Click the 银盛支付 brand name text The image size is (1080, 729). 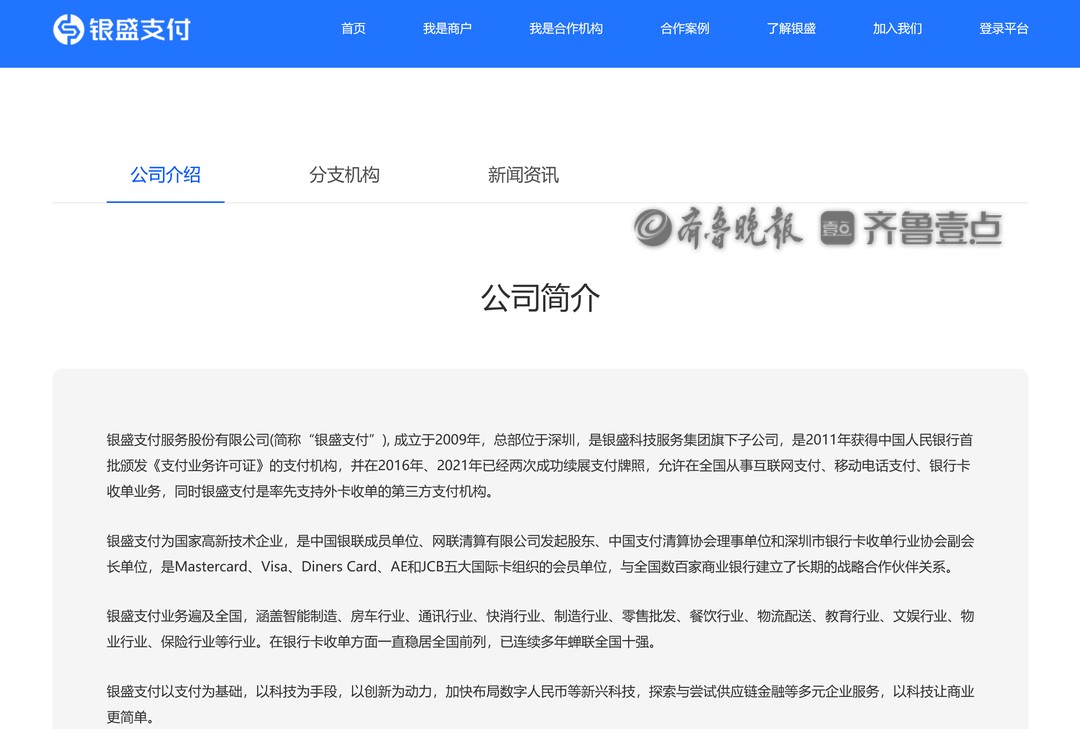point(138,29)
